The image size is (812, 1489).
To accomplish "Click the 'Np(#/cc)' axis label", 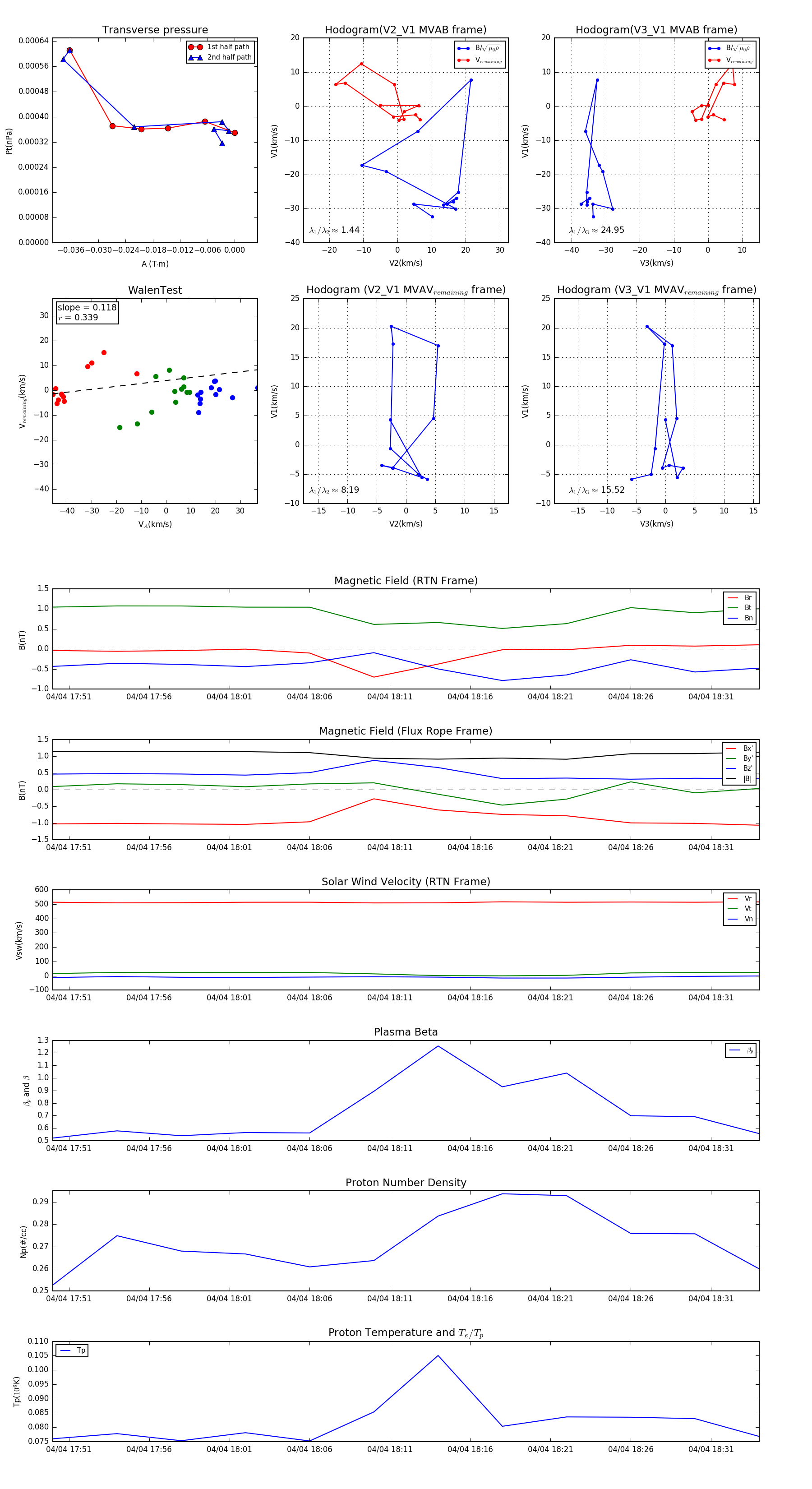I will coord(23,1241).
